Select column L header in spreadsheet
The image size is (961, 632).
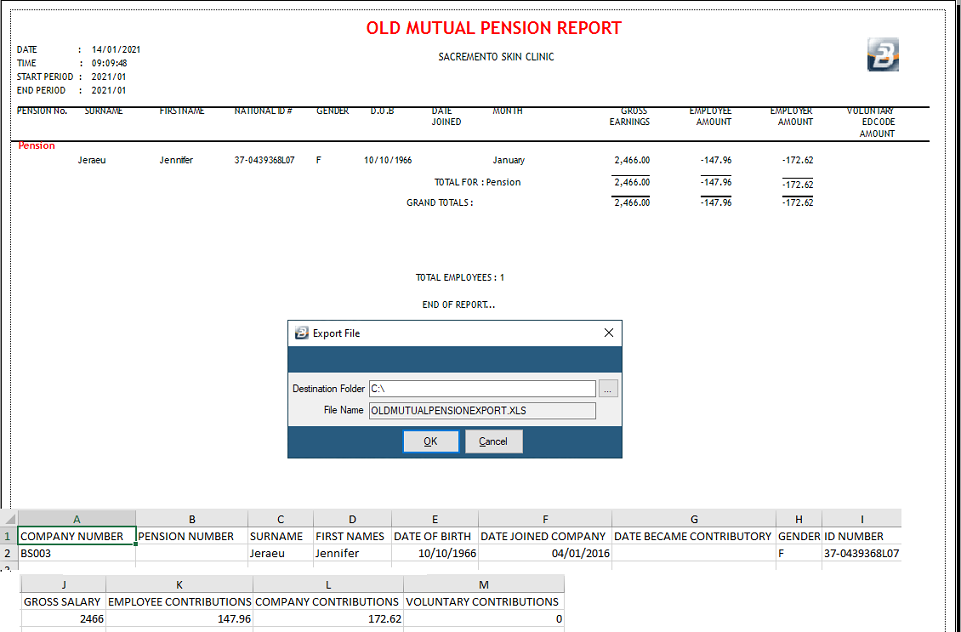pos(329,585)
